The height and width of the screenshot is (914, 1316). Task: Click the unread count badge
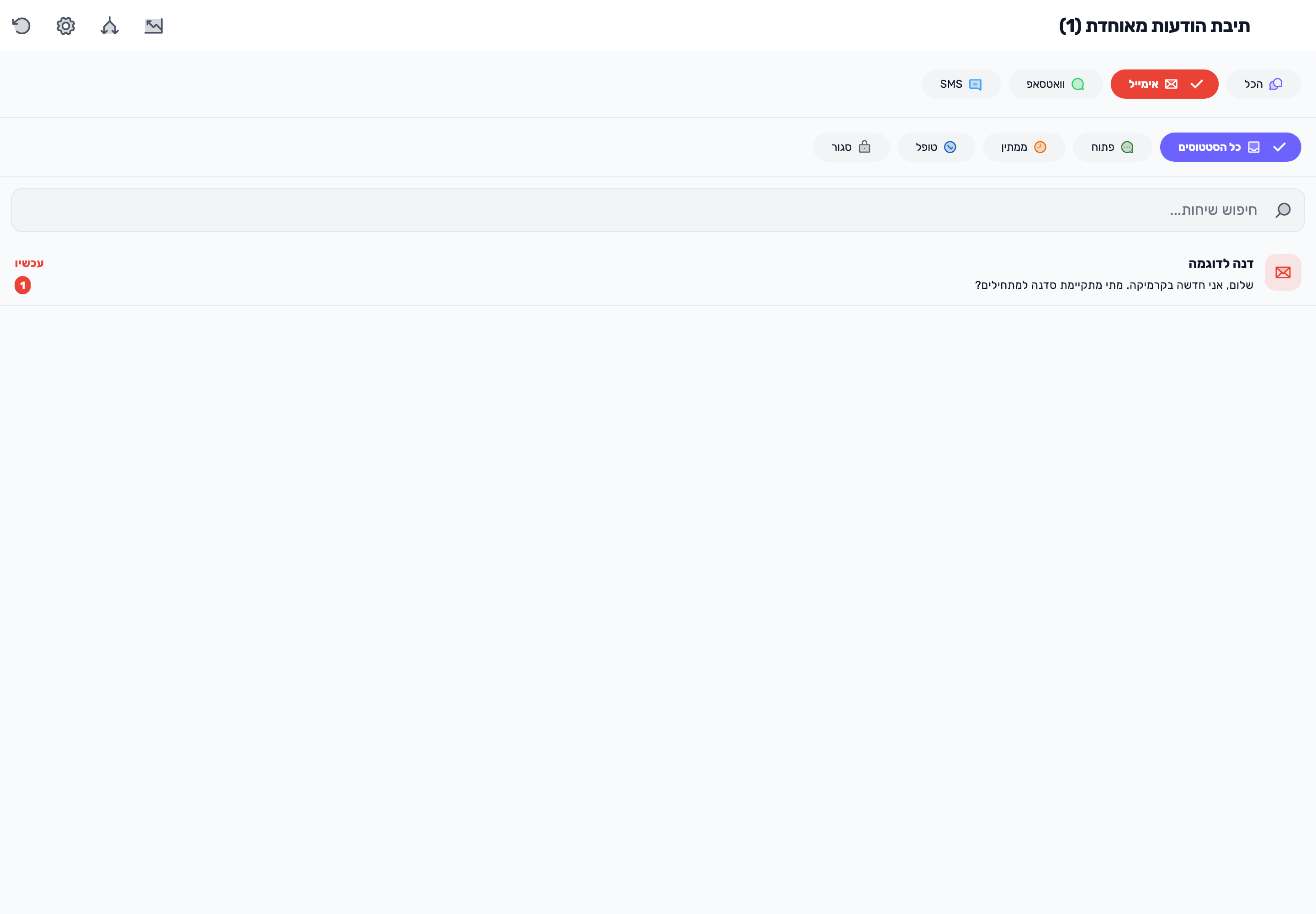pos(23,285)
